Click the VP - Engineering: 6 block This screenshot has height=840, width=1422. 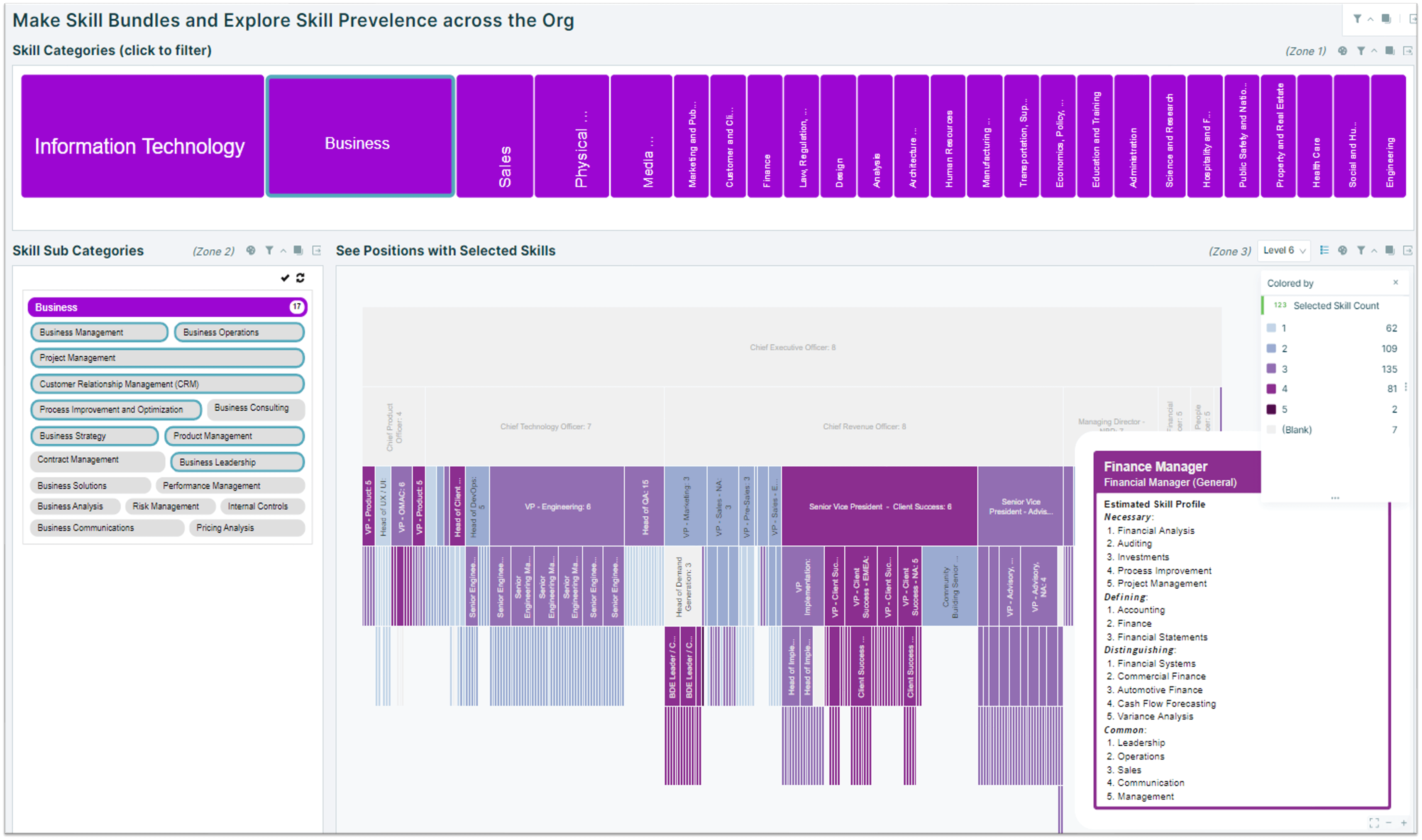click(x=557, y=506)
